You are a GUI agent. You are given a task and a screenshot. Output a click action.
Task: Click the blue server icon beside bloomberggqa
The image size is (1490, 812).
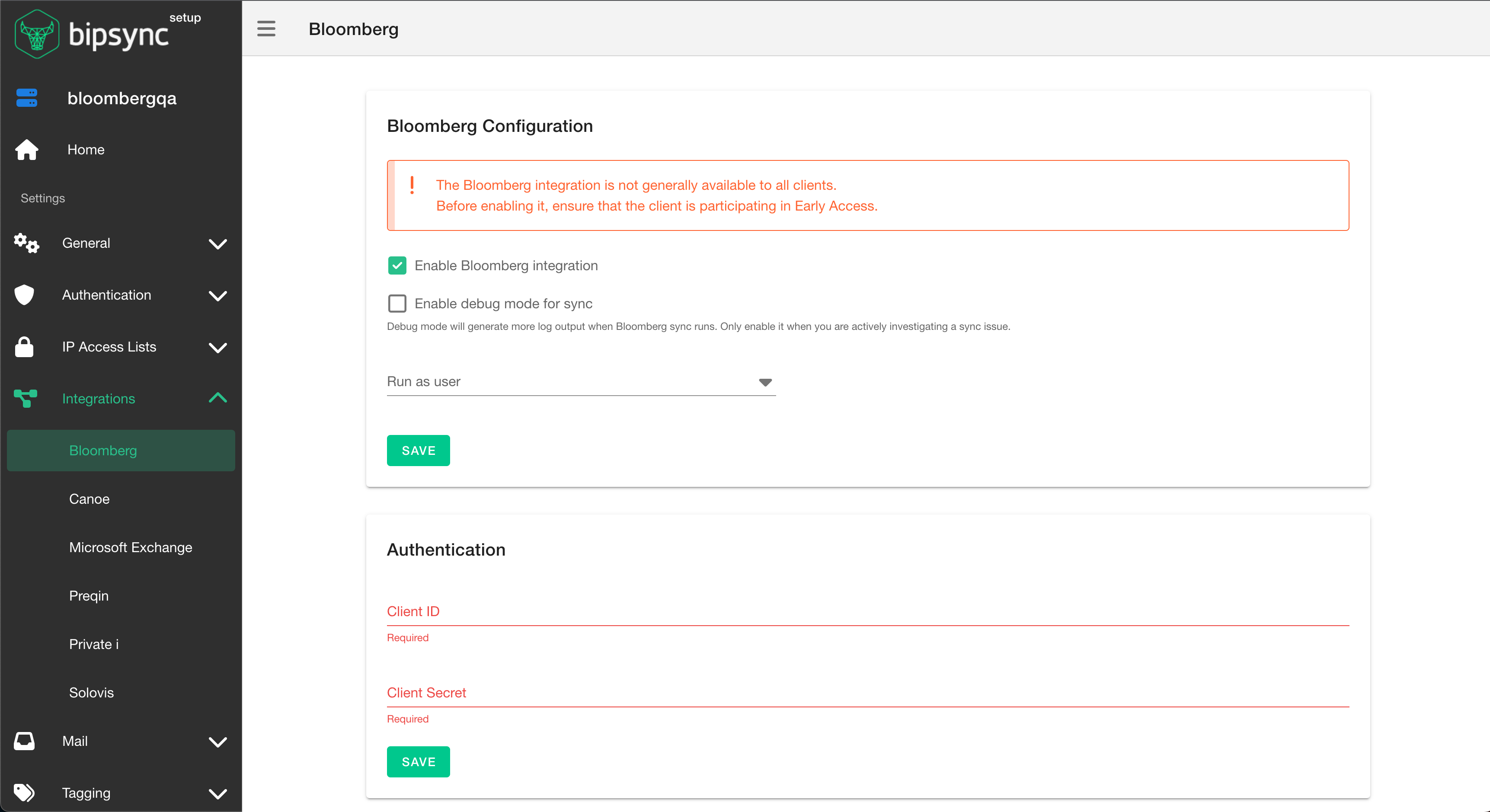point(27,98)
